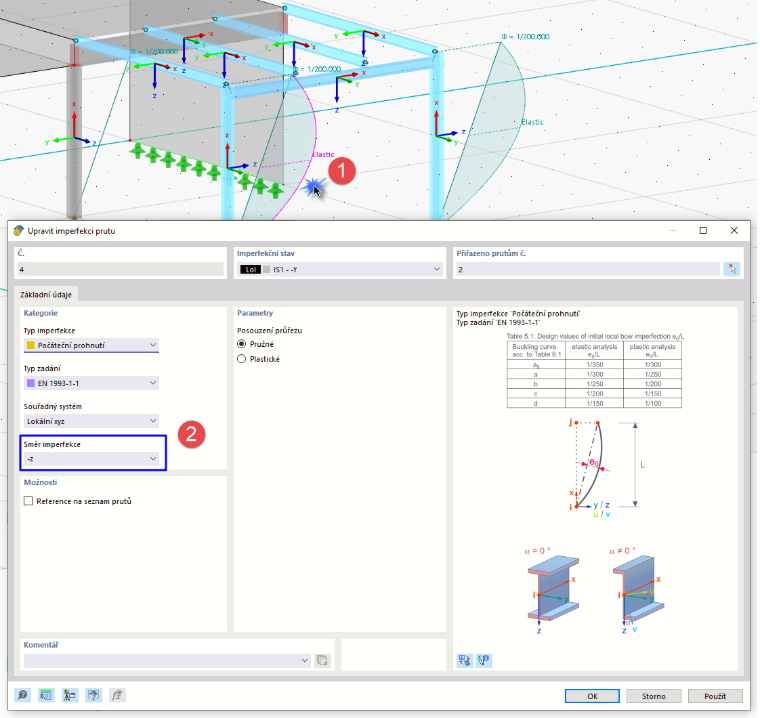
Task: Open the Směr imperfekce -z dropdown
Action: tap(91, 459)
